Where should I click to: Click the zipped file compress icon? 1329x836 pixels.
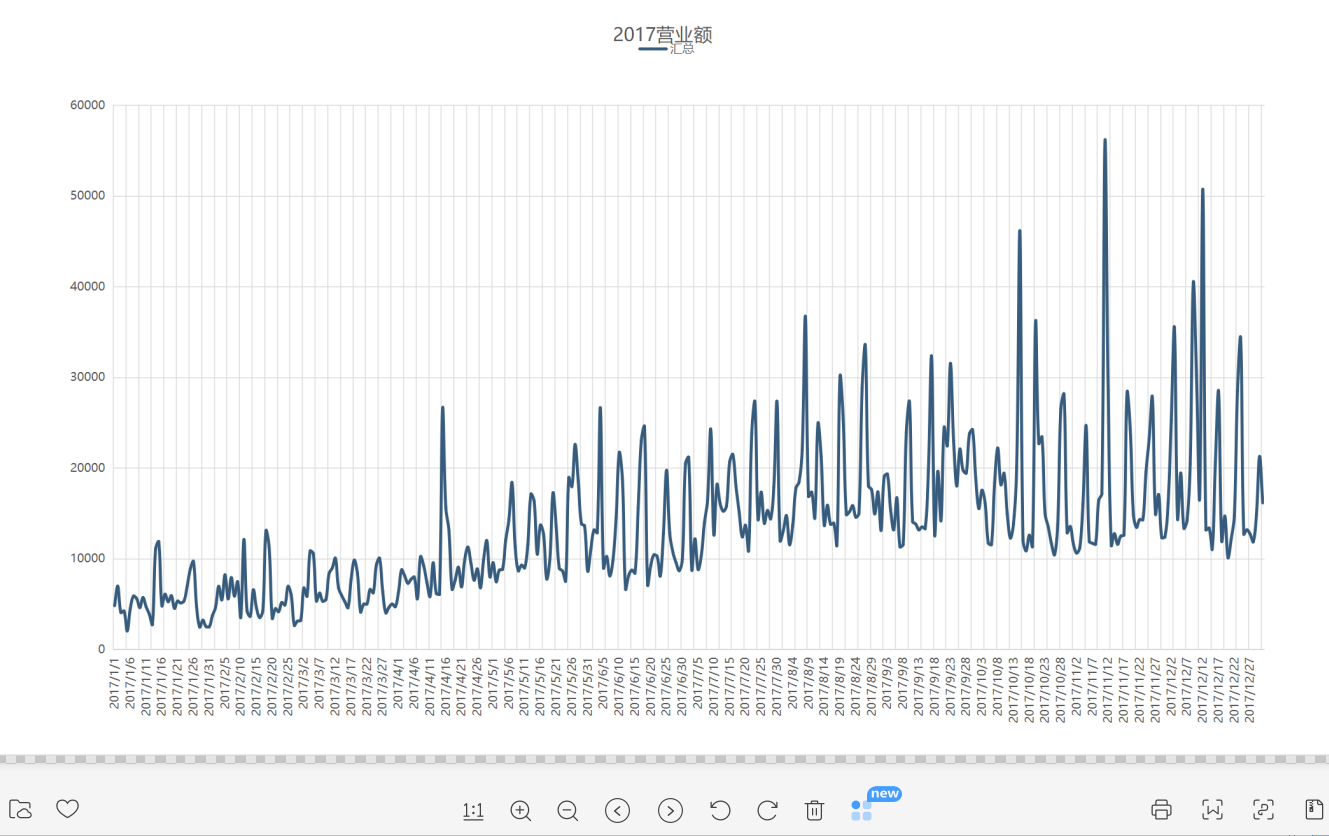[x=1315, y=809]
